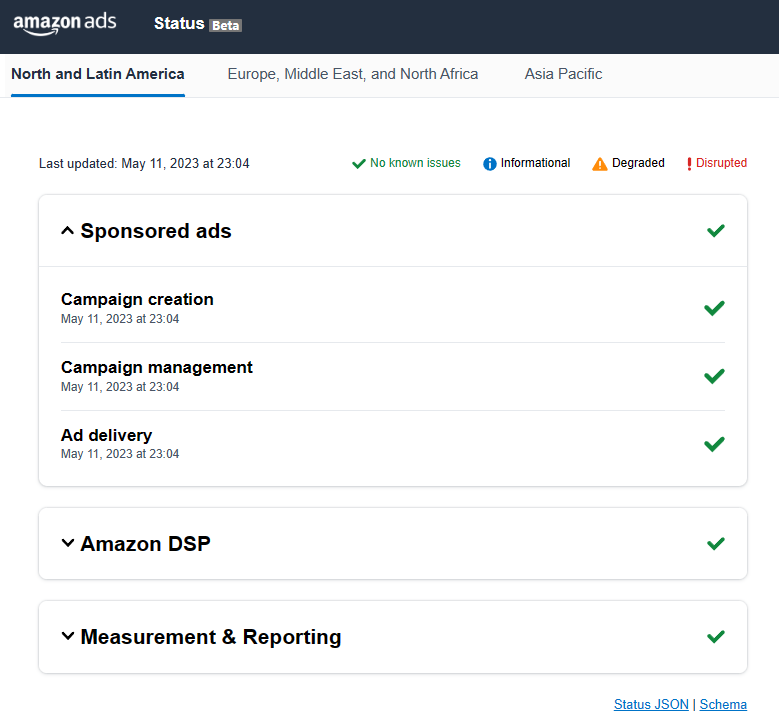
Task: Click the Campaign management row title
Action: point(156,367)
